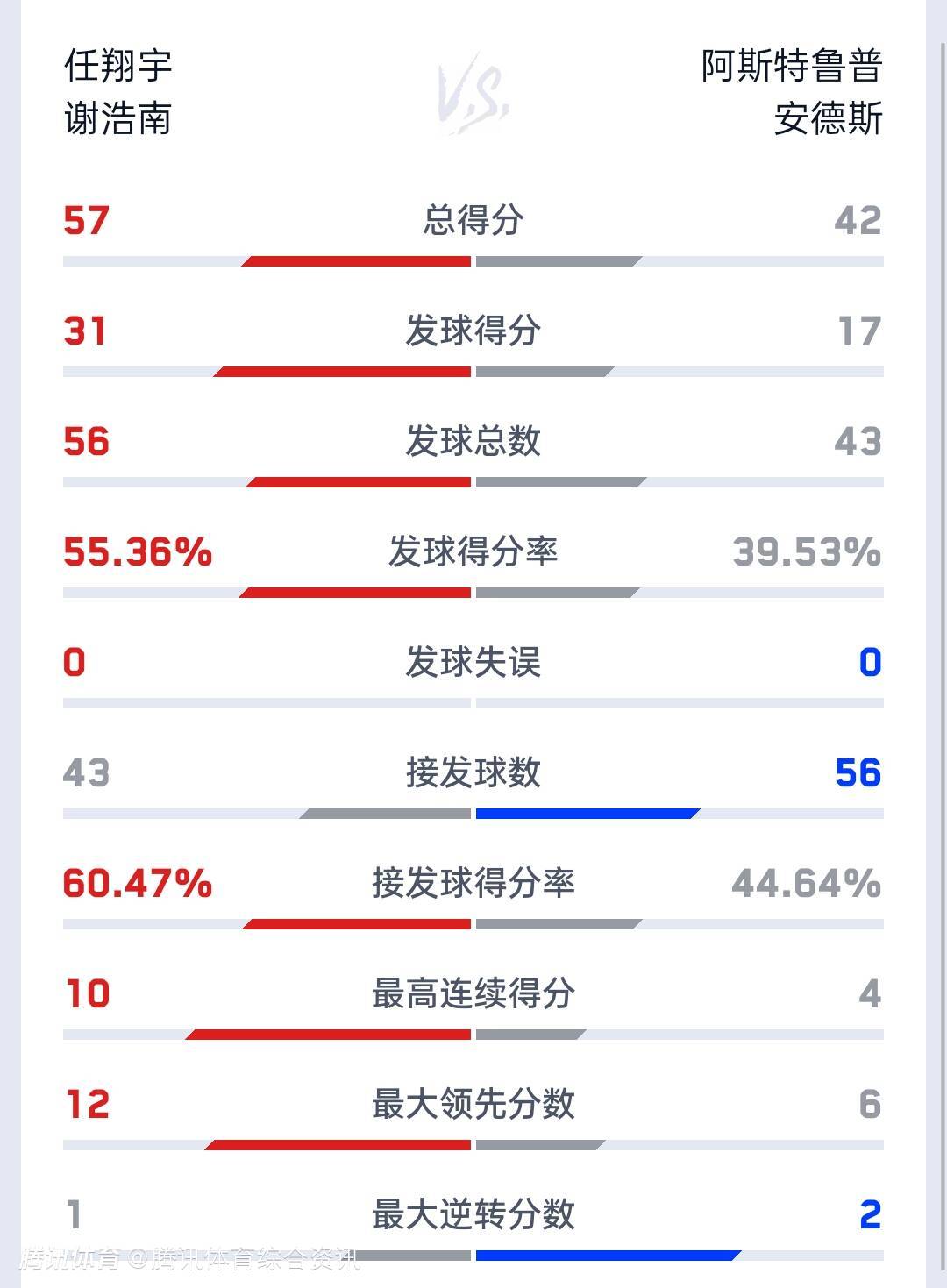The width and height of the screenshot is (947, 1288).
Task: Tap player name 任翔宇
Action: [x=117, y=66]
